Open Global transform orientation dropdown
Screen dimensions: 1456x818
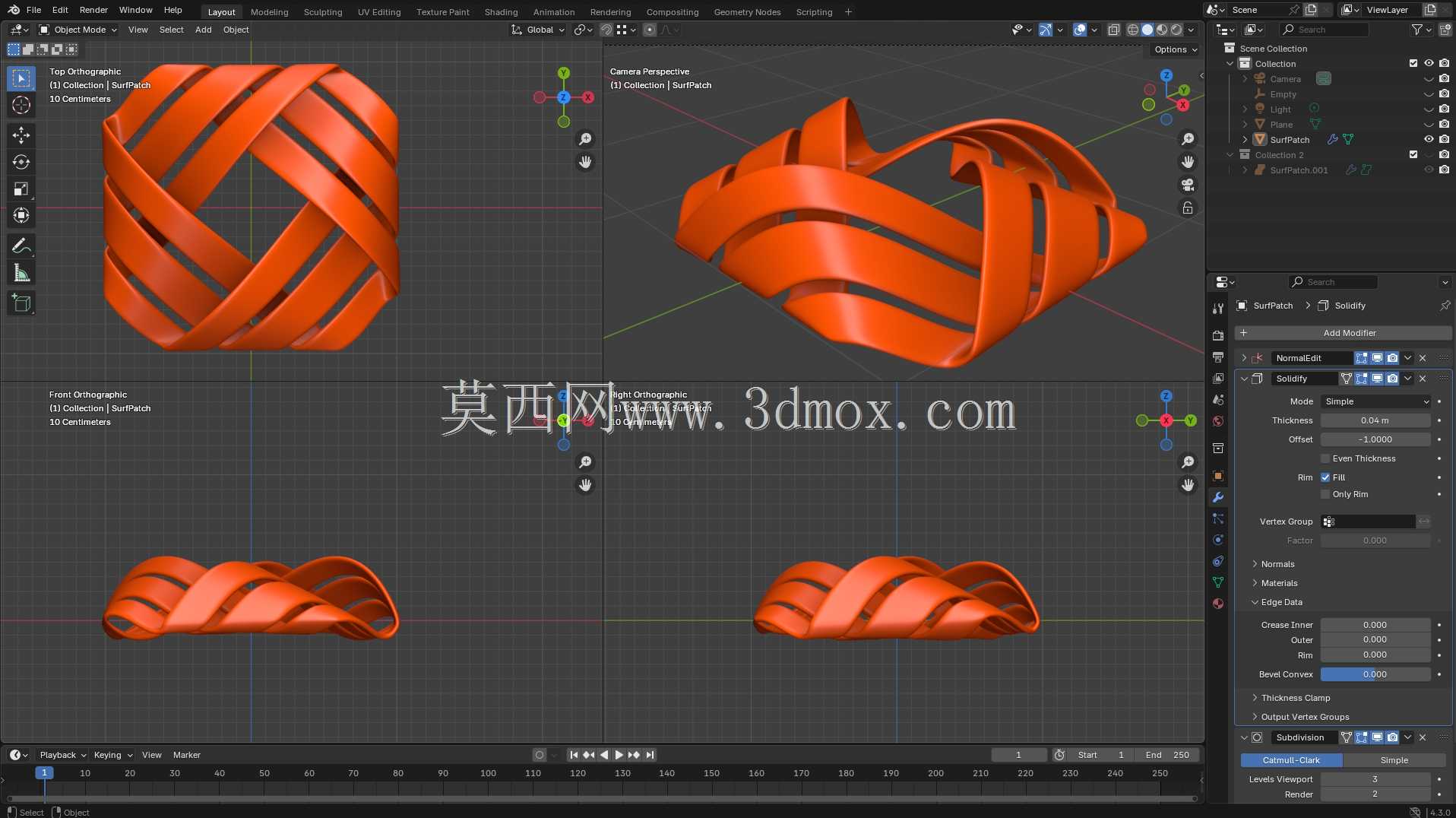(538, 30)
